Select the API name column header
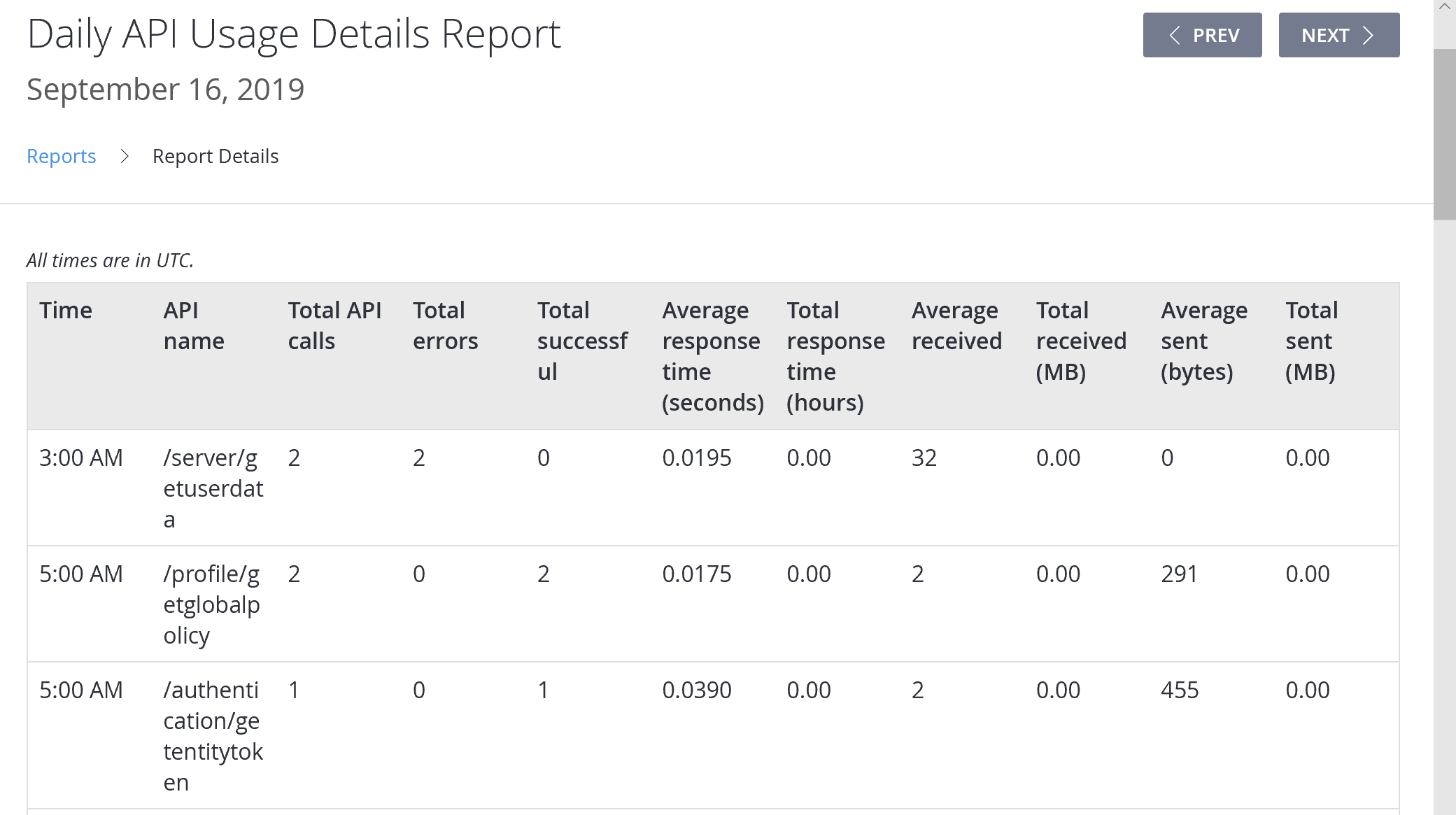The image size is (1456, 815). [194, 325]
